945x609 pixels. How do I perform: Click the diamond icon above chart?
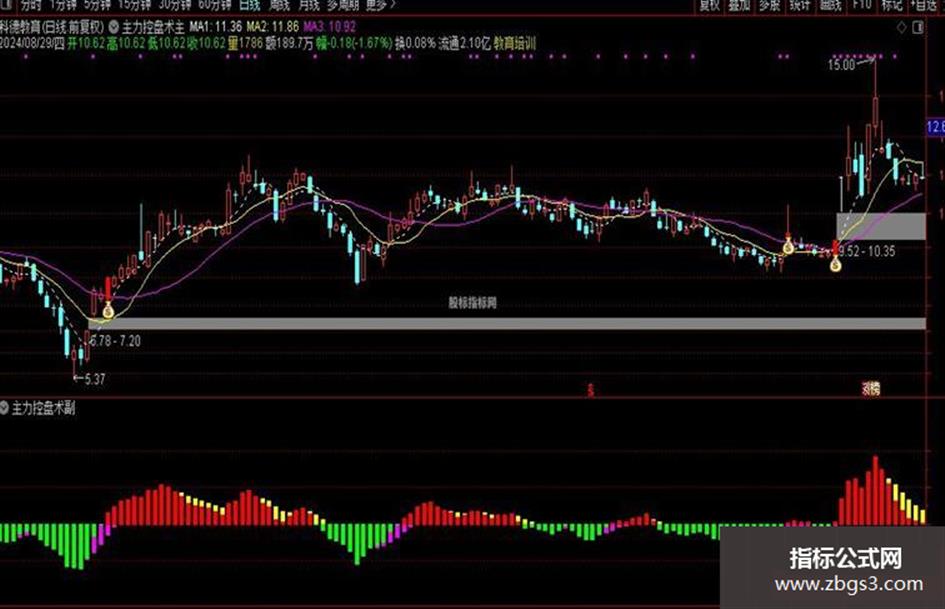(902, 27)
